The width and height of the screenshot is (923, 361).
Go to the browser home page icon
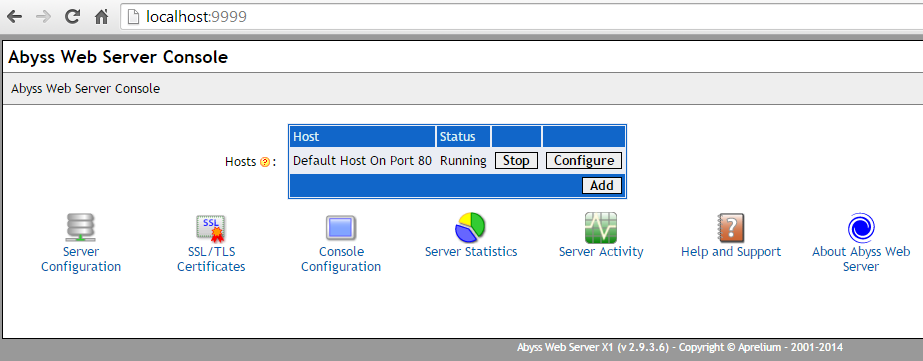[x=101, y=17]
